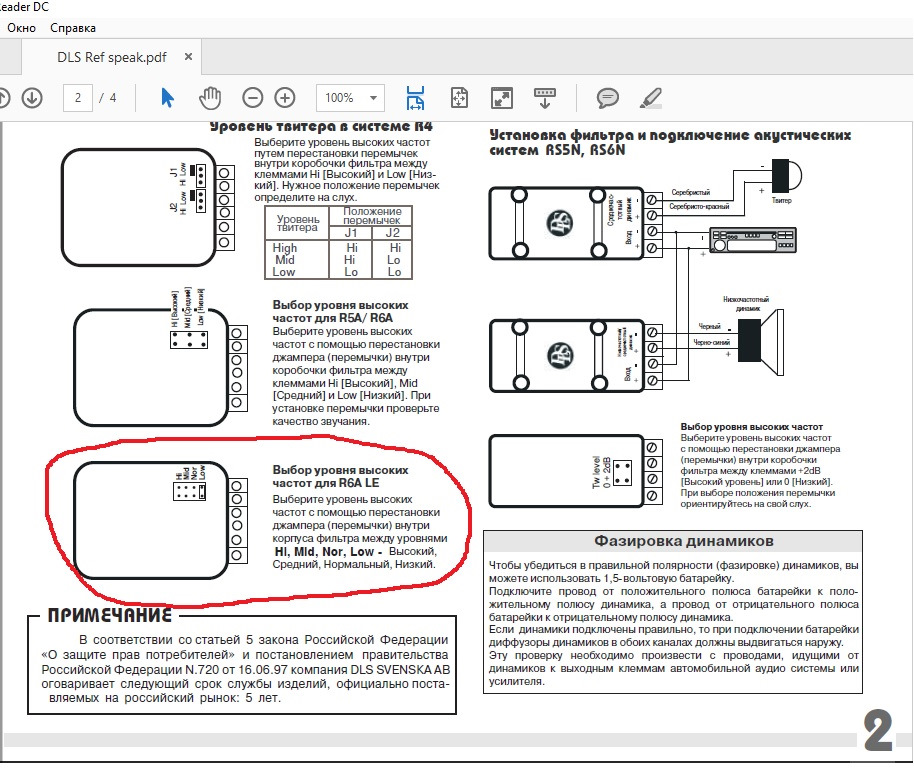The height and width of the screenshot is (770, 914).
Task: Click the '/ 4' total pages indicator
Action: click(x=107, y=98)
